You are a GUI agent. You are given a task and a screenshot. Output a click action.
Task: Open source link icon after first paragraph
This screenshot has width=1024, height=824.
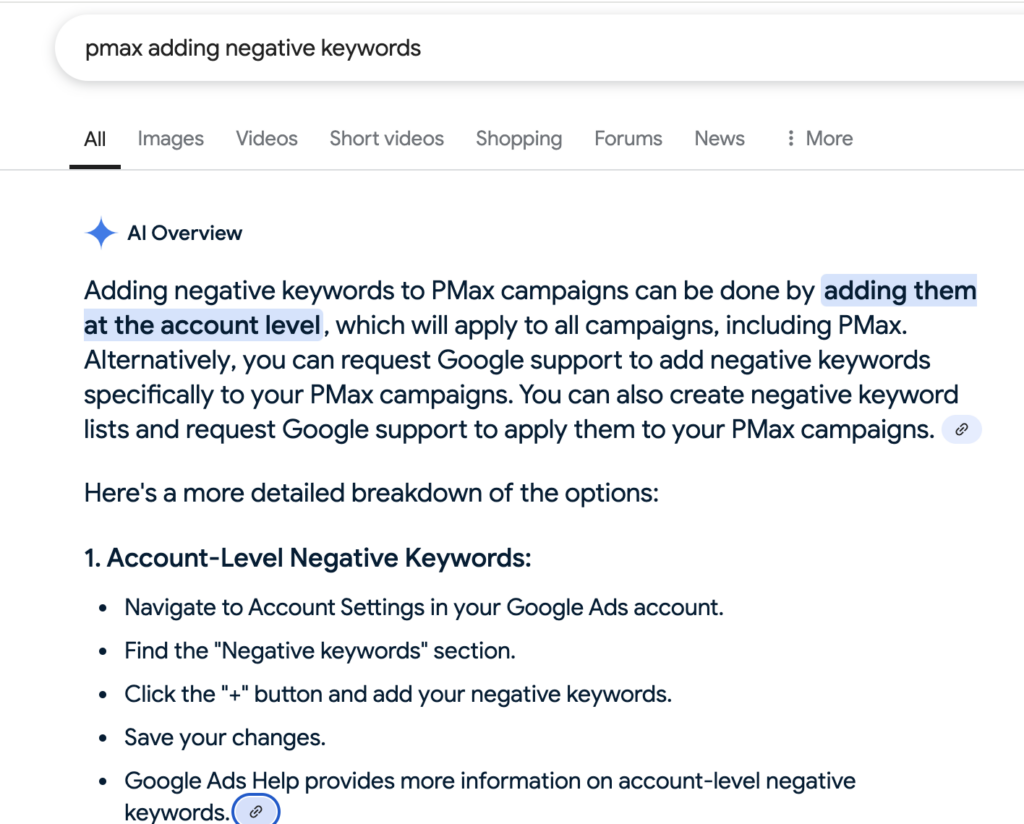(x=961, y=430)
